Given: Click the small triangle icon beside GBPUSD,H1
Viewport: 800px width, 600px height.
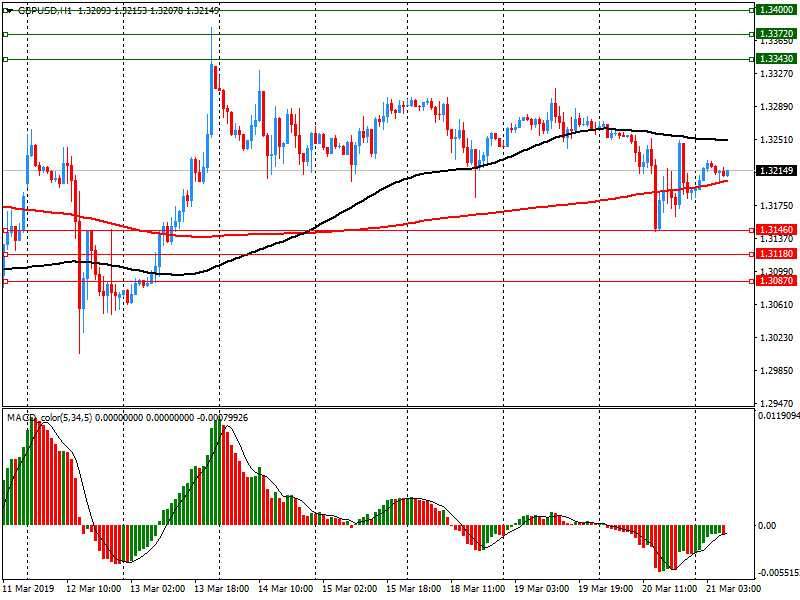Looking at the screenshot, I should click(8, 9).
